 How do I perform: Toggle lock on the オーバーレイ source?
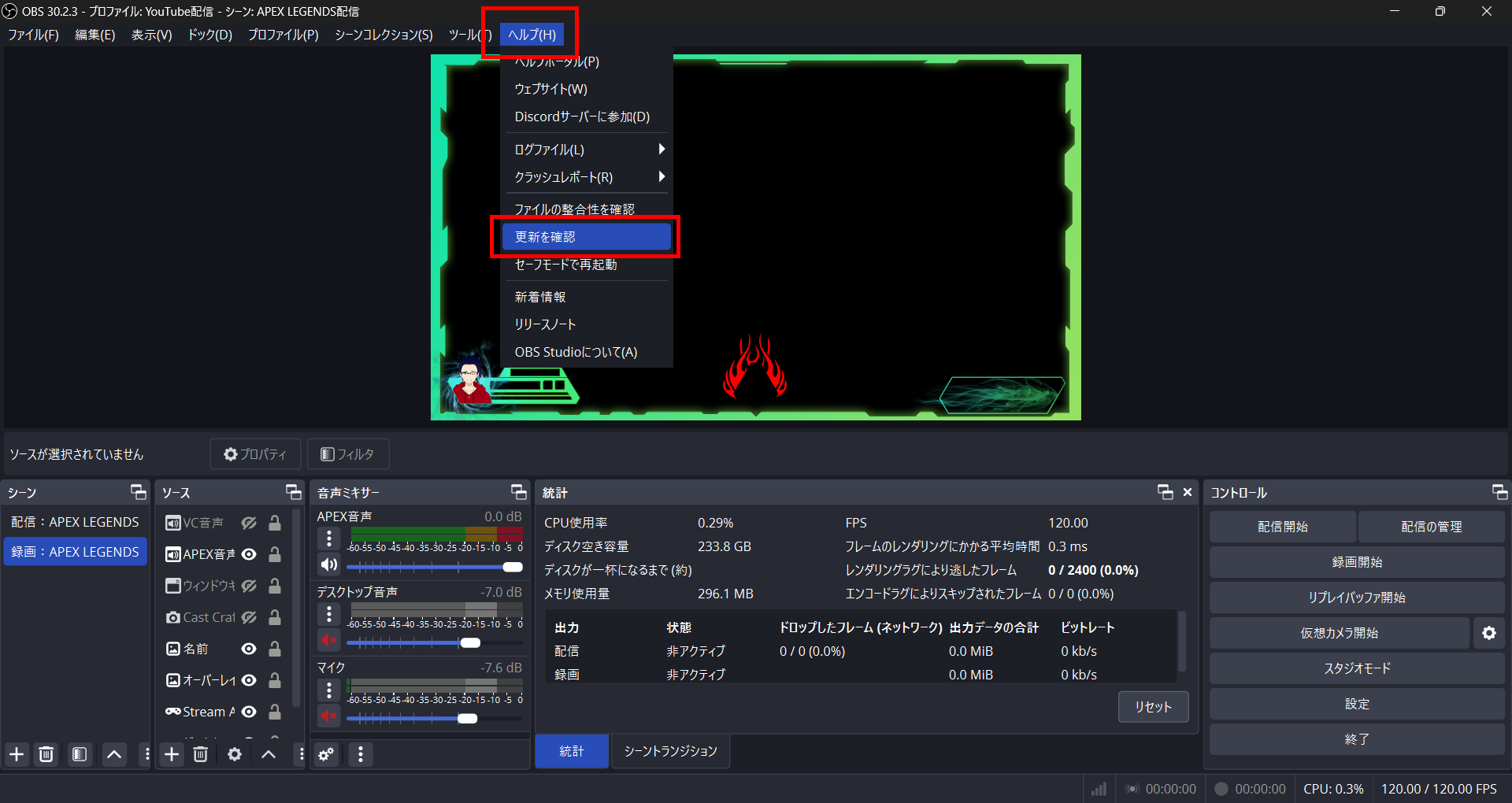(275, 680)
